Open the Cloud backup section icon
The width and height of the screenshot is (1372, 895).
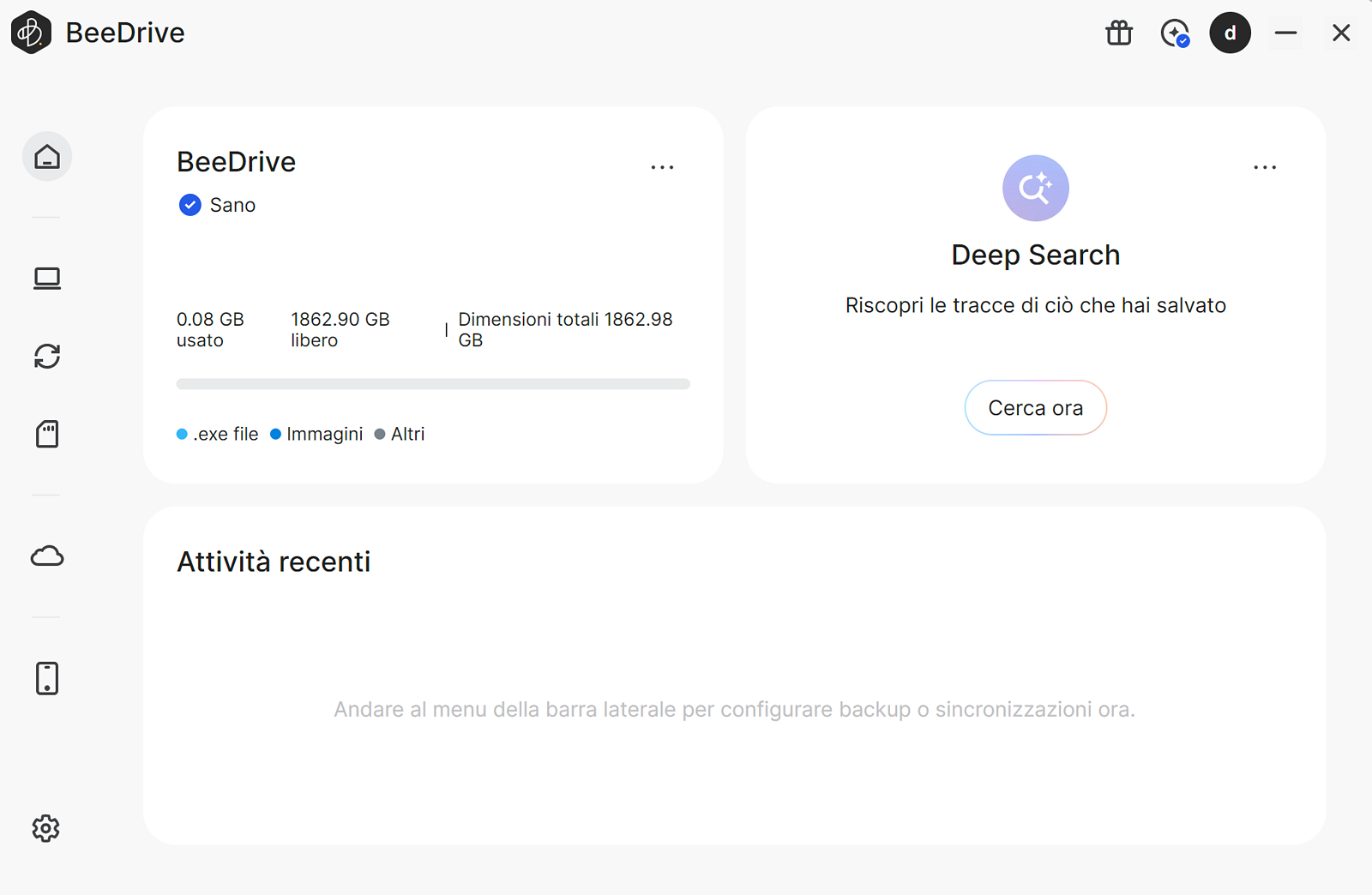tap(47, 556)
